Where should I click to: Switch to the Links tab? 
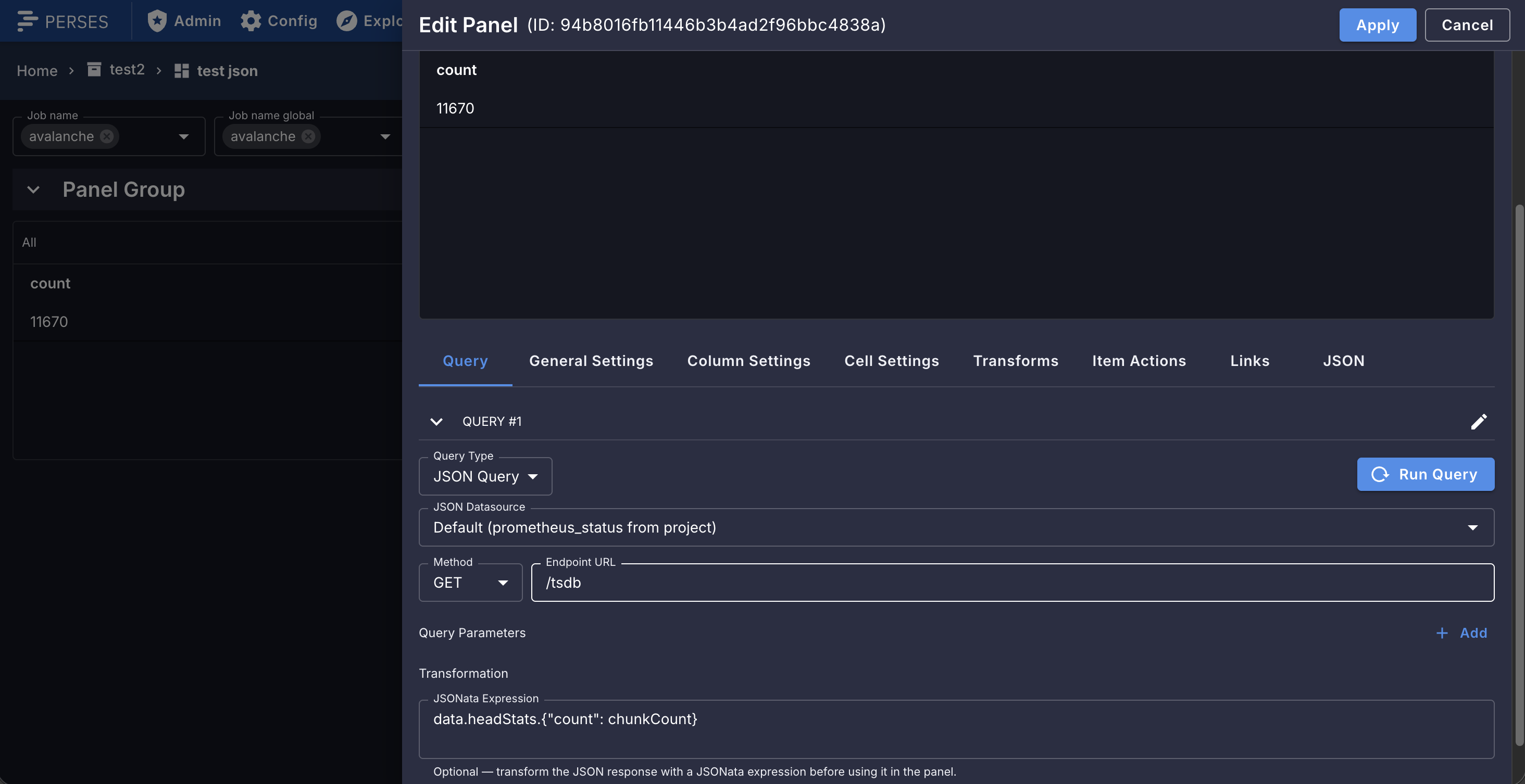tap(1249, 361)
